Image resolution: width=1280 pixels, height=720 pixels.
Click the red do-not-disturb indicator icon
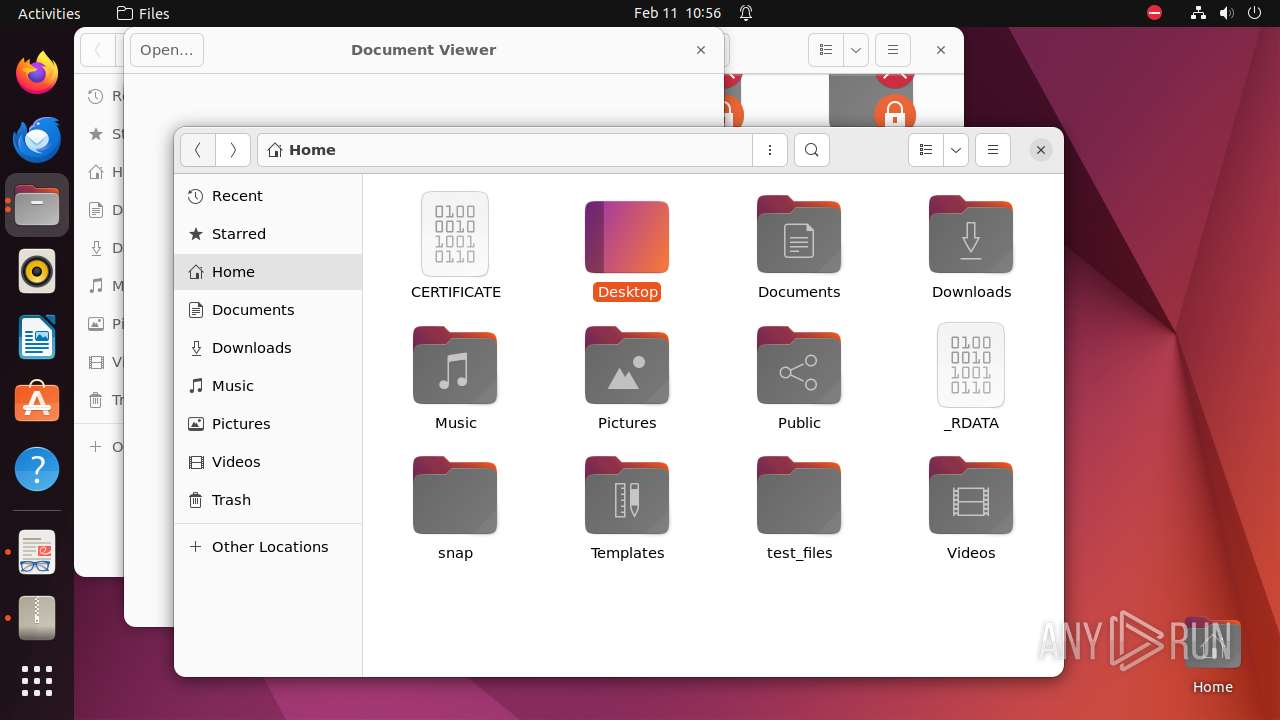click(1154, 13)
